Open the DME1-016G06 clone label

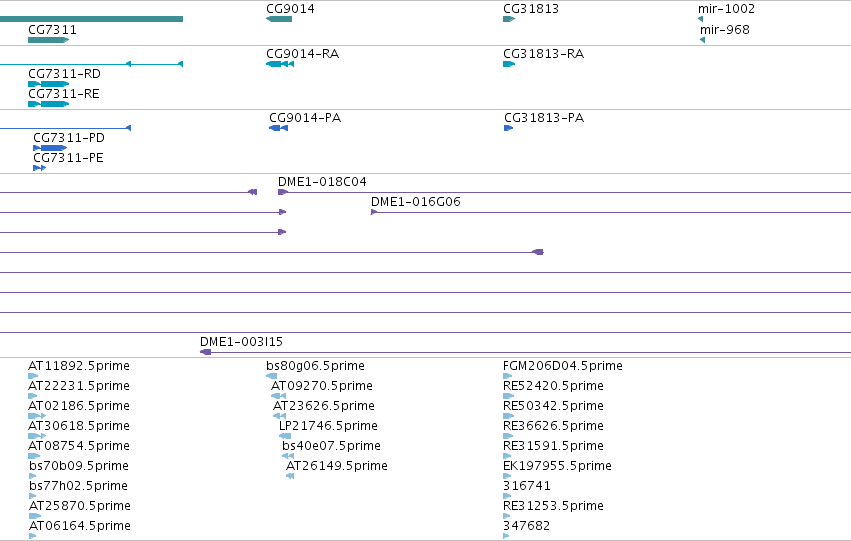[x=416, y=202]
